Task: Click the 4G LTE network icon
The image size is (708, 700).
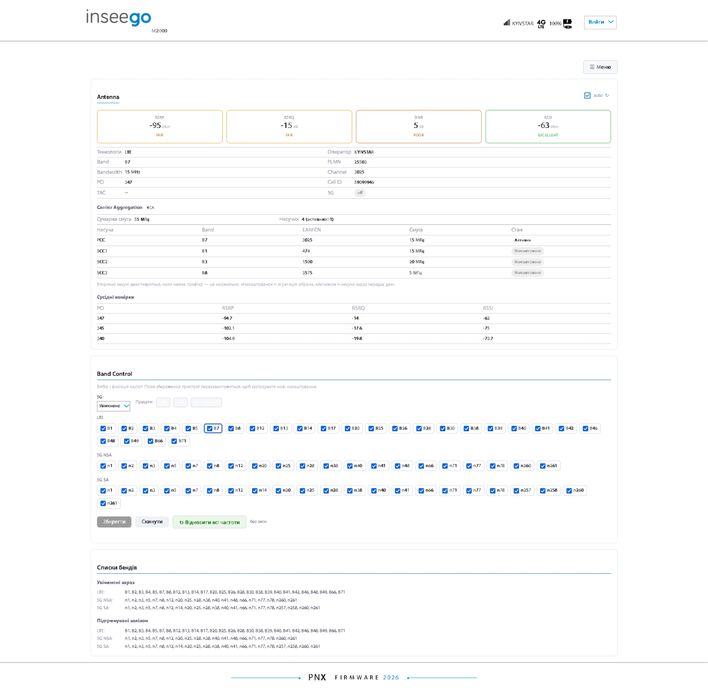Action: pos(541,23)
